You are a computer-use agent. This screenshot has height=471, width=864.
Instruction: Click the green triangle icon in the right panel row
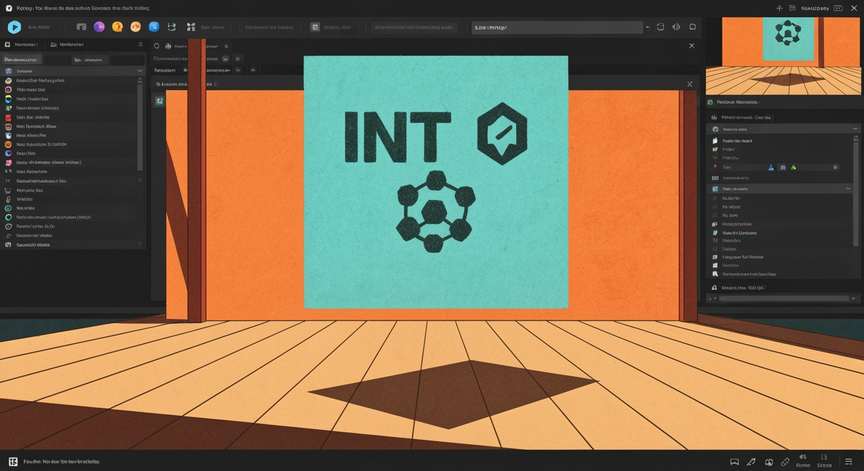793,167
